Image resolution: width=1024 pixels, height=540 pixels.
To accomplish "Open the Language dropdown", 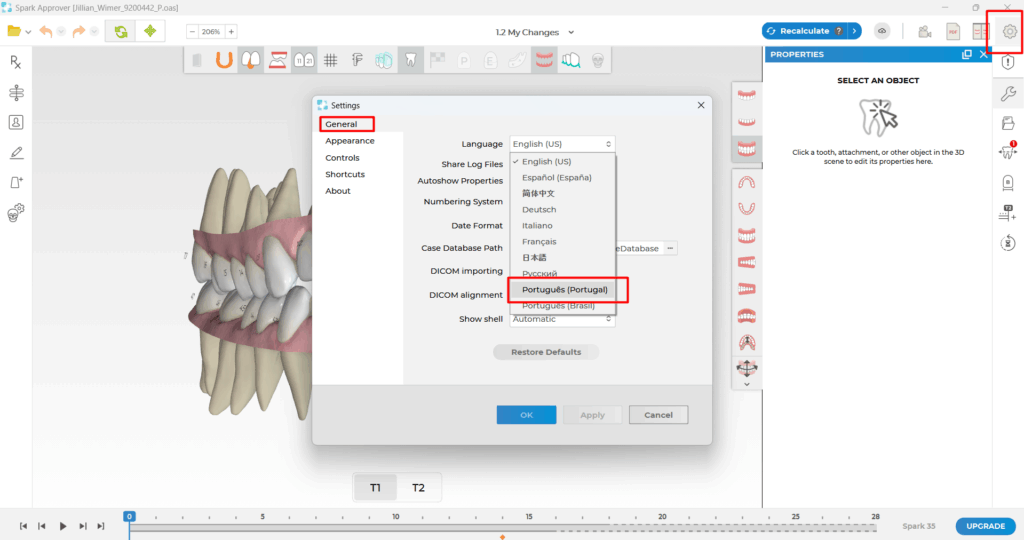I will pyautogui.click(x=562, y=144).
